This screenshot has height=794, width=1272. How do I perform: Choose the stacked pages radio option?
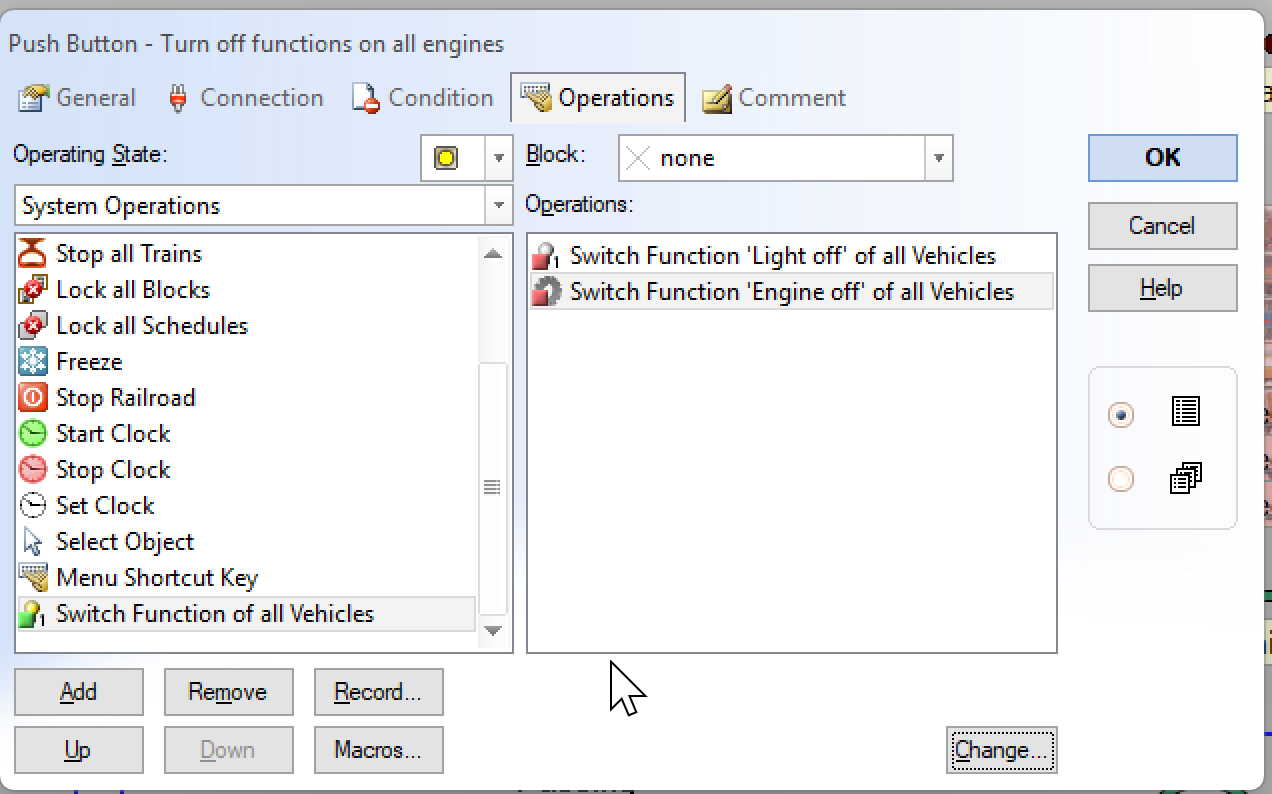1121,480
